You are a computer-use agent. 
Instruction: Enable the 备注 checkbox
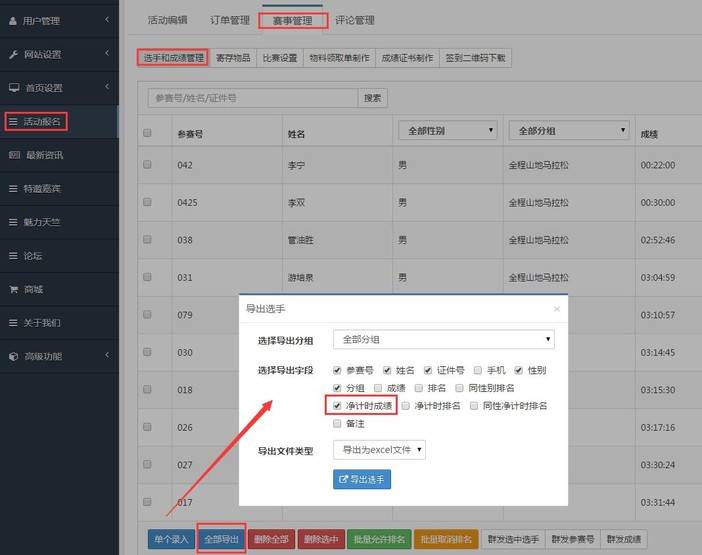coord(337,423)
